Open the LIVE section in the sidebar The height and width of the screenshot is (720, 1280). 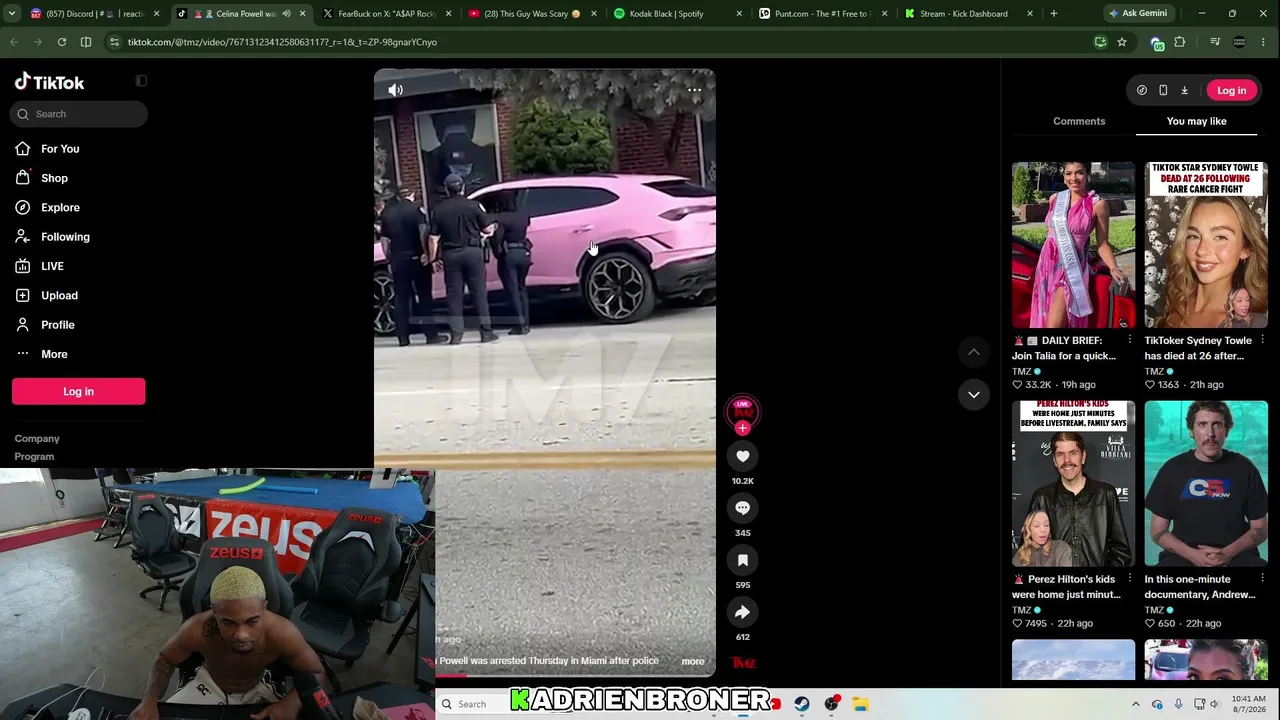(x=40, y=266)
